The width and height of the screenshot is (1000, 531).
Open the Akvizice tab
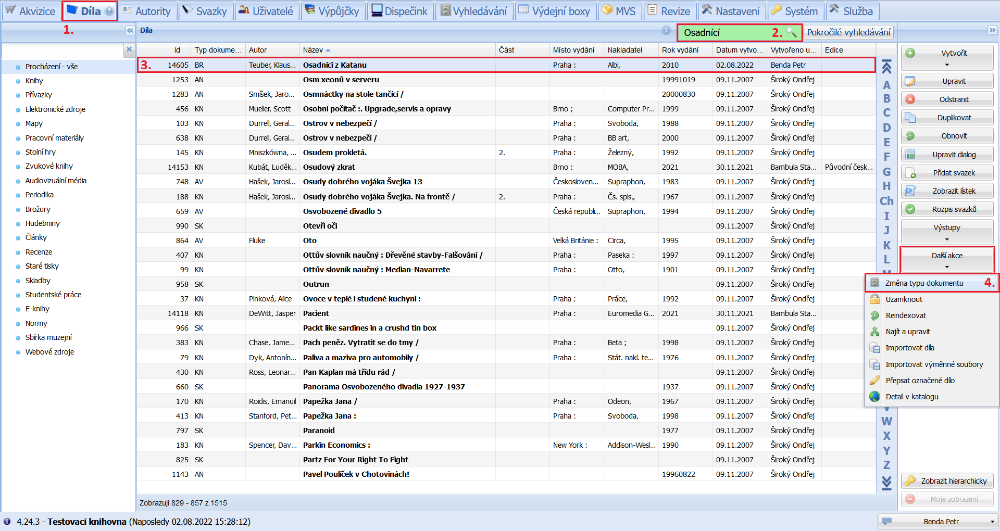click(30, 11)
